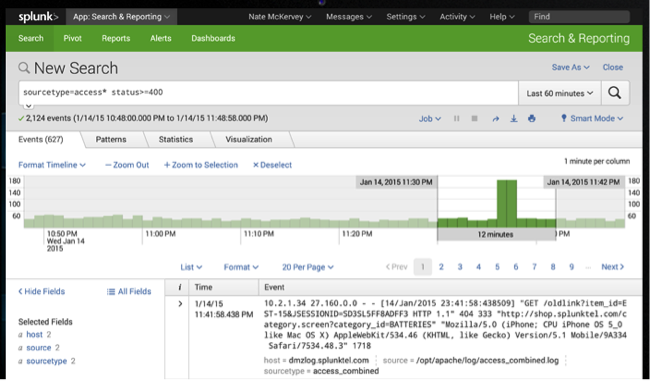Go to results page 7
The height and width of the screenshot is (382, 650).
pos(534,267)
